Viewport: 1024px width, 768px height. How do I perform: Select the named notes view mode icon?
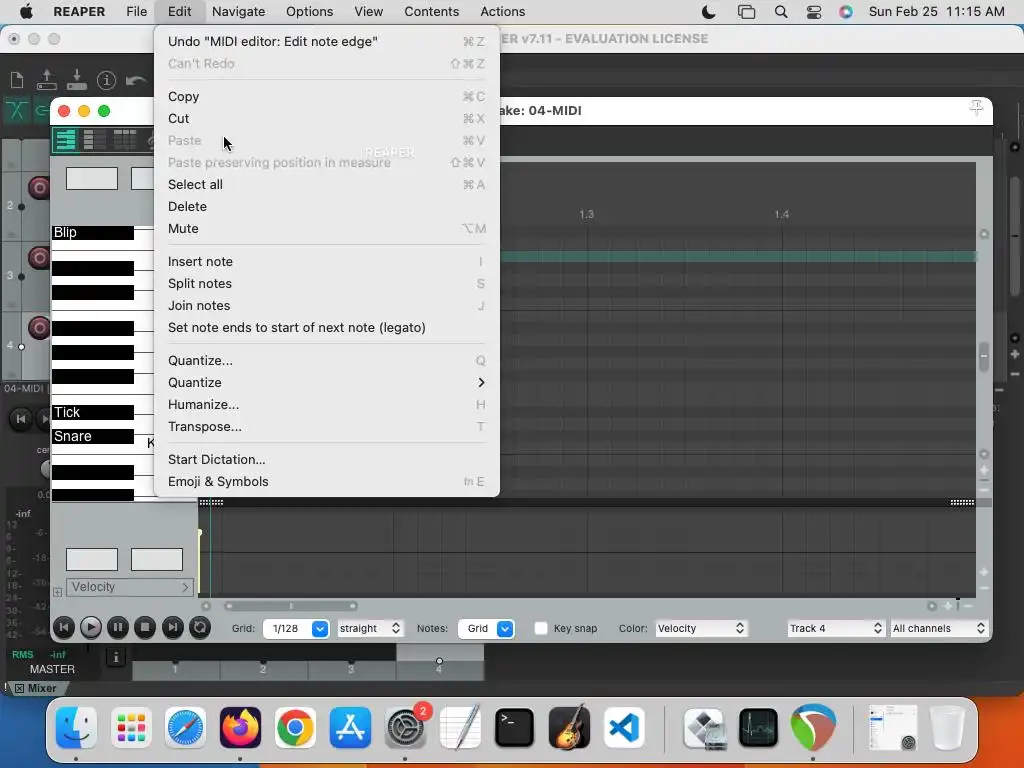[95, 140]
